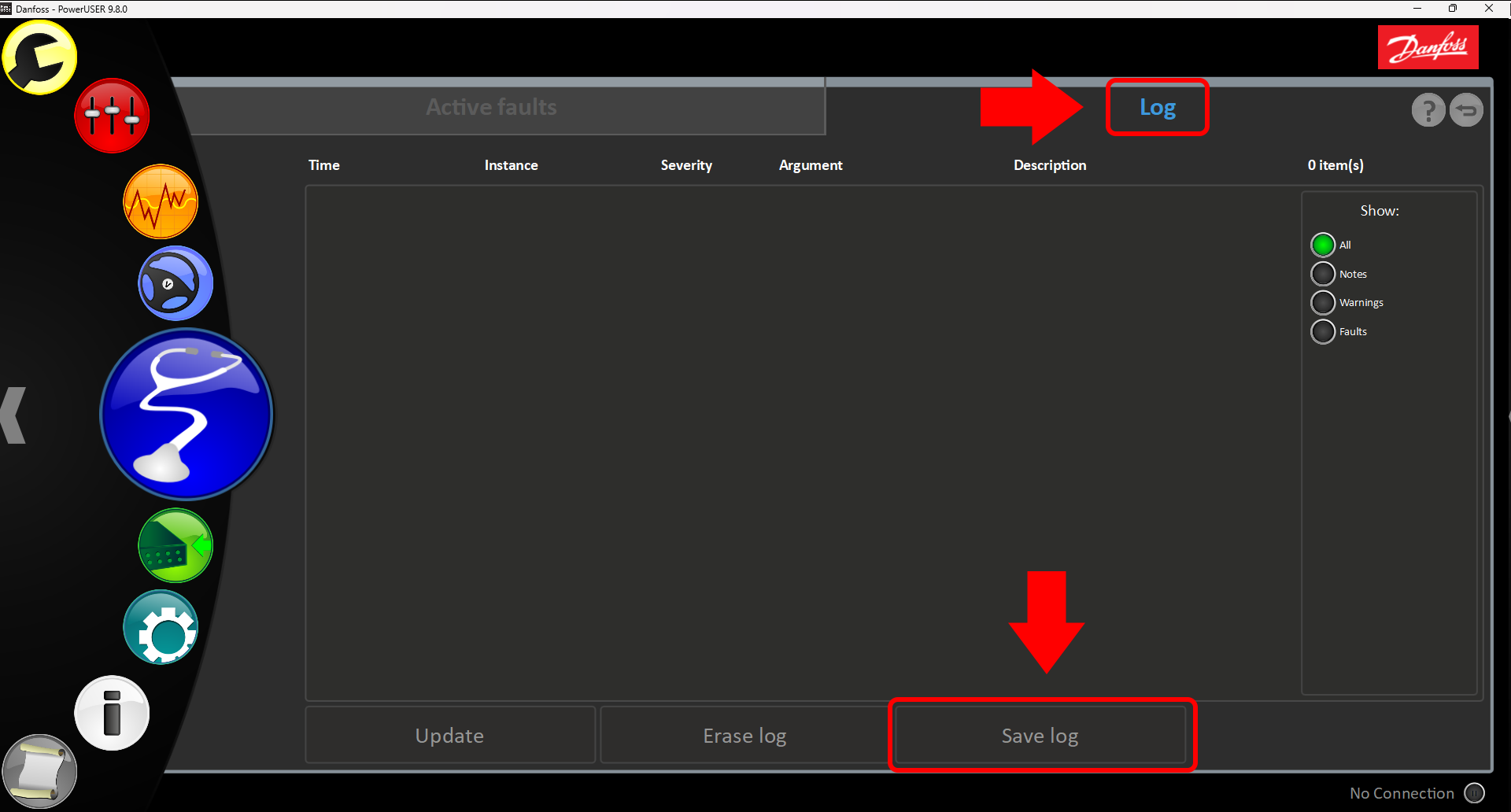This screenshot has width=1511, height=812.
Task: Collapse the side menu with left chevron
Action: coord(14,415)
